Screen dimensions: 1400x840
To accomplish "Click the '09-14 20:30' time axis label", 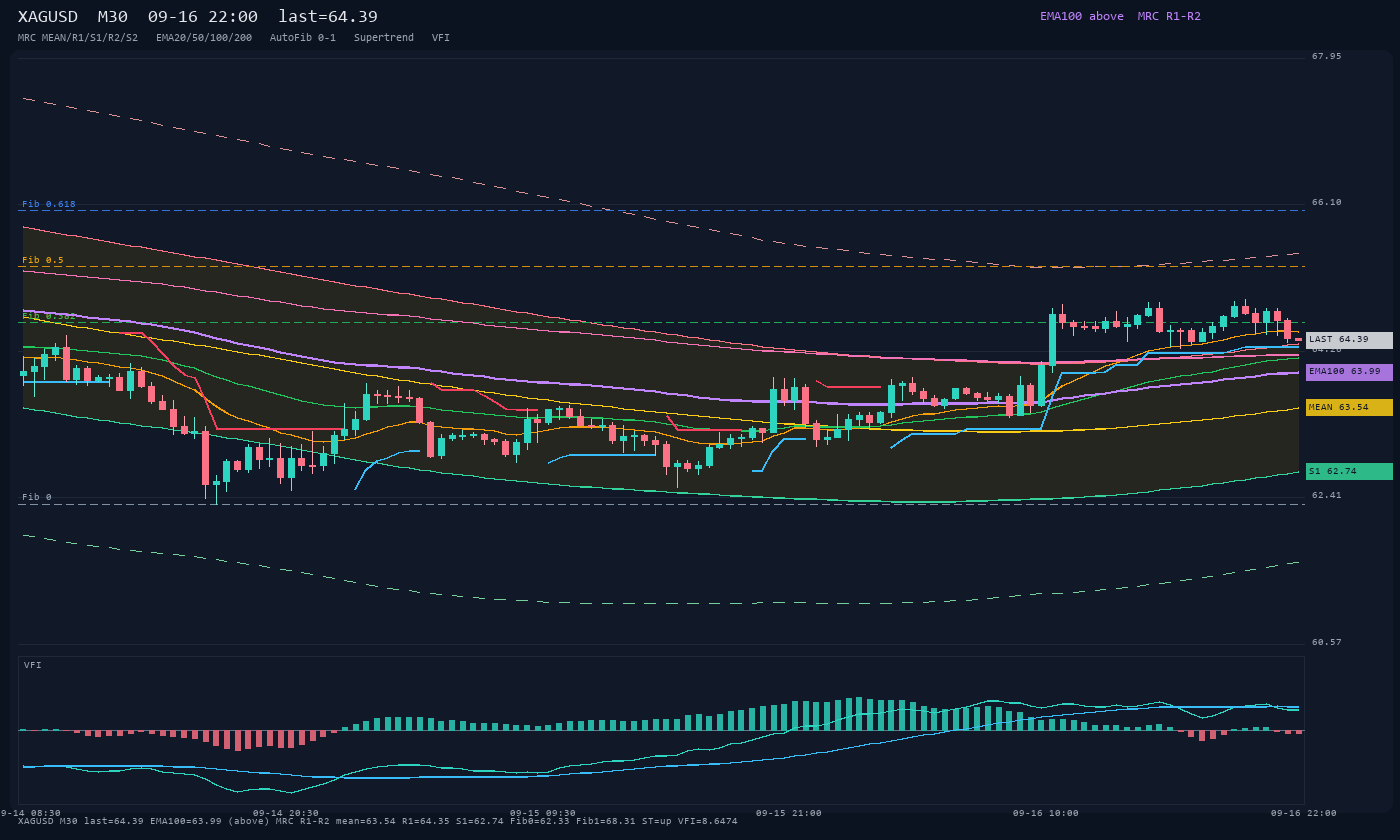I will click(x=286, y=813).
